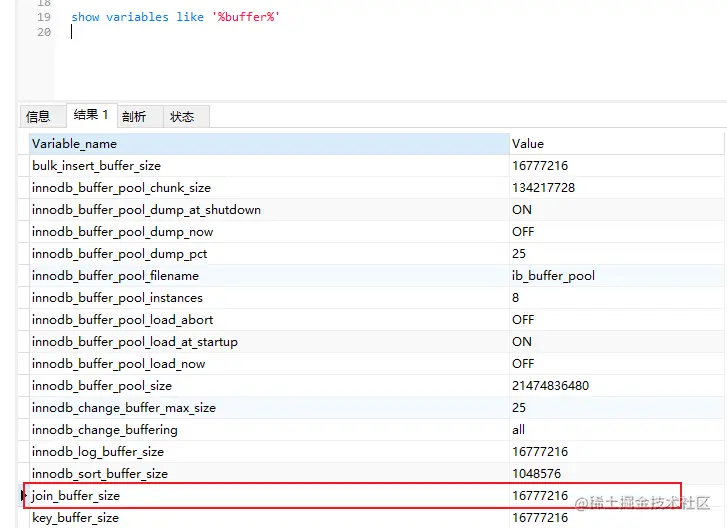The width and height of the screenshot is (727, 528).
Task: Select the innodb_buffer_pool_load_at_startup cell
Action: coord(269,342)
